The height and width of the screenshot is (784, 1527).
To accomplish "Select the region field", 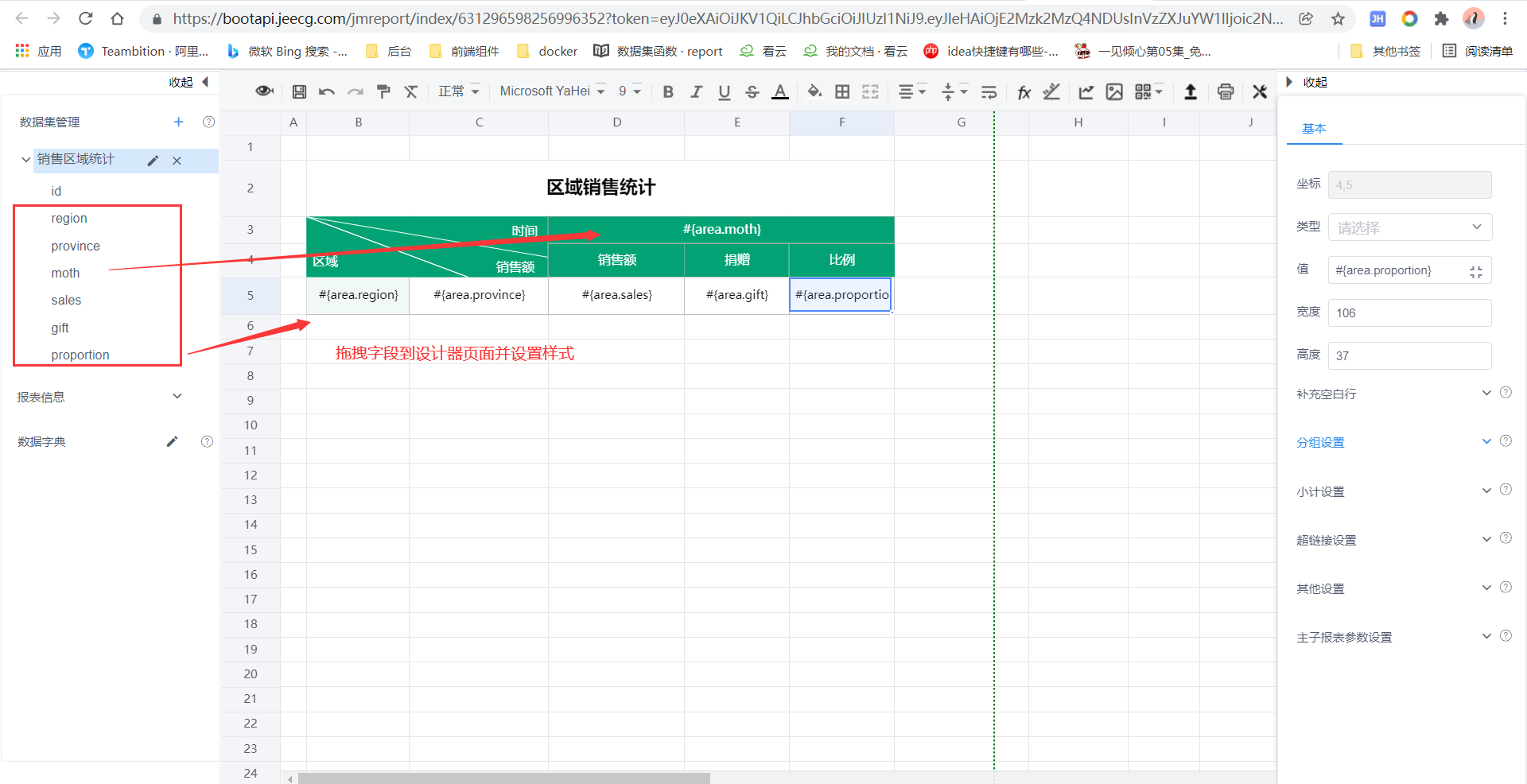I will click(x=69, y=219).
